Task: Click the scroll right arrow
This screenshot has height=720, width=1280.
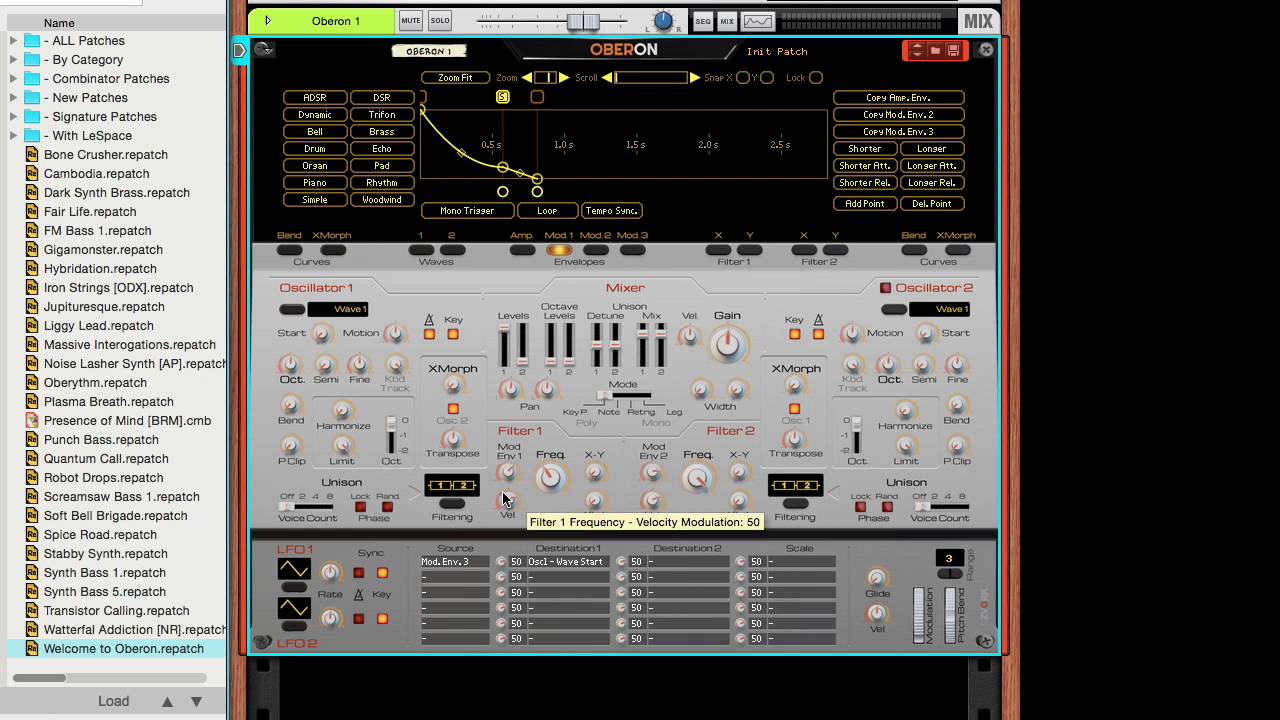Action: [x=695, y=78]
